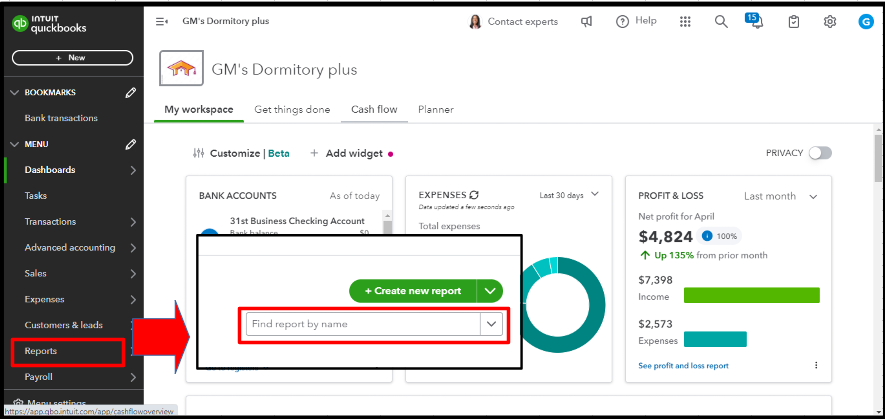The height and width of the screenshot is (419, 885).
Task: Open Profit & Loss widget more options
Action: point(816,365)
